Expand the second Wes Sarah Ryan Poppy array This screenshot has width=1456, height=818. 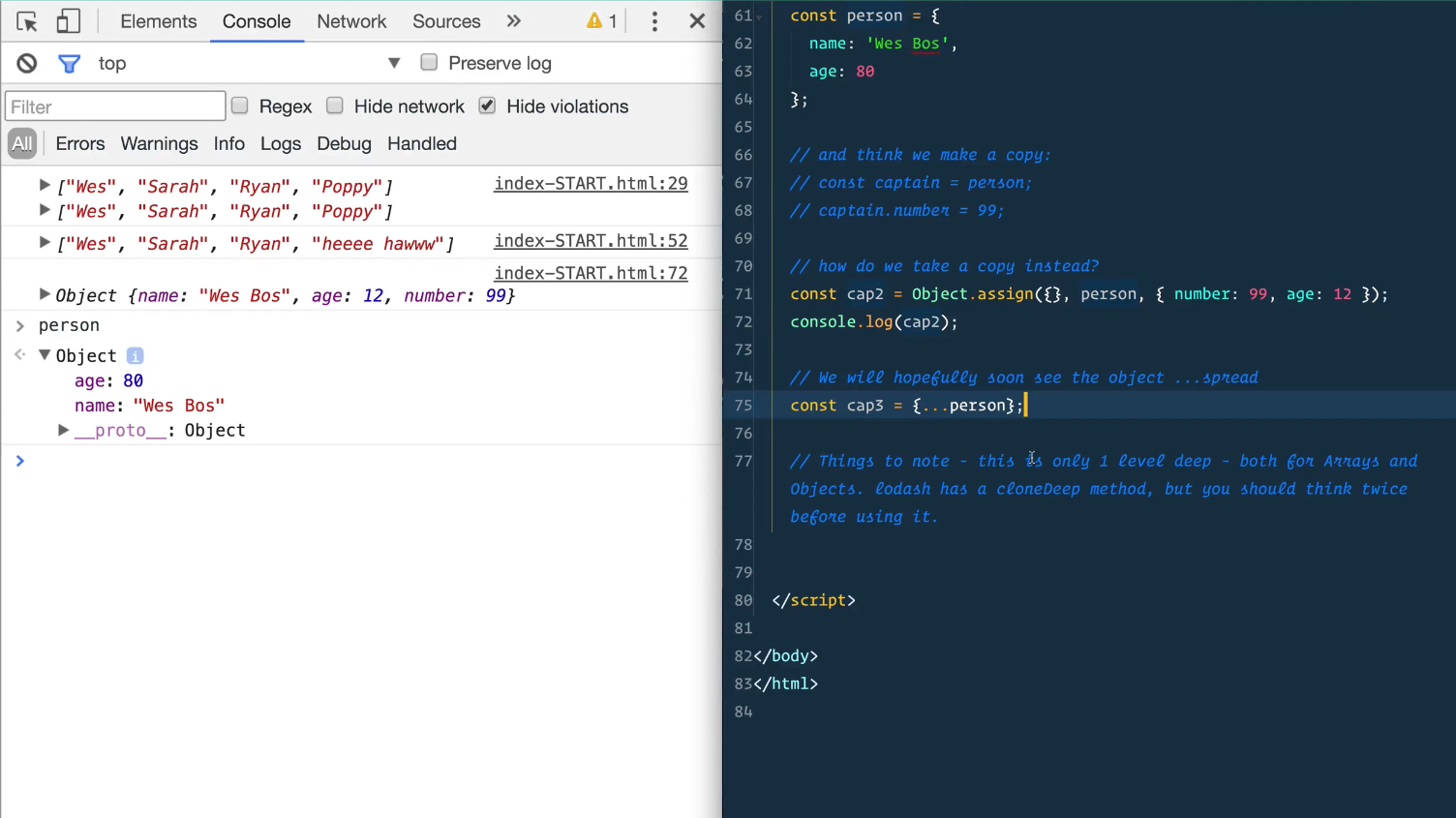[x=45, y=209]
